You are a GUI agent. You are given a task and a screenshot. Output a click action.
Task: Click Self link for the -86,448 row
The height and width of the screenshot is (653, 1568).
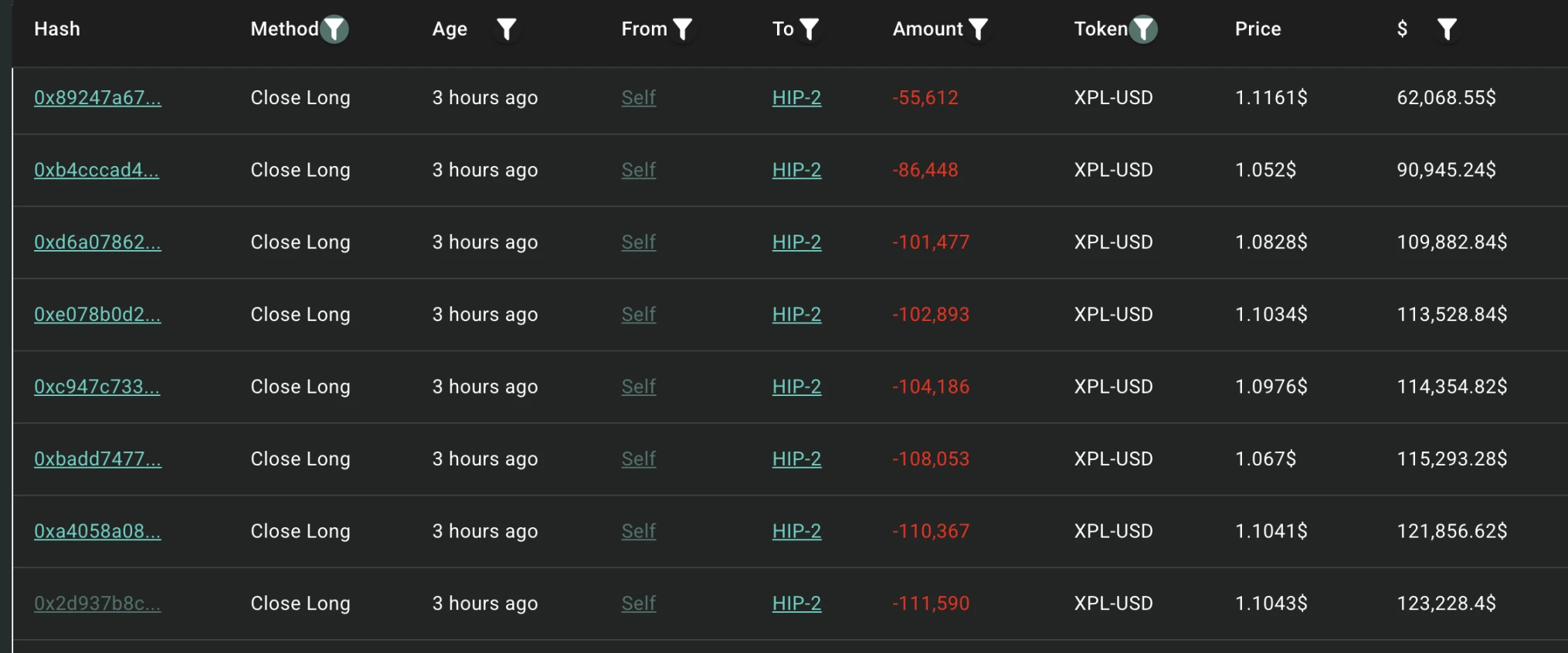tap(639, 170)
